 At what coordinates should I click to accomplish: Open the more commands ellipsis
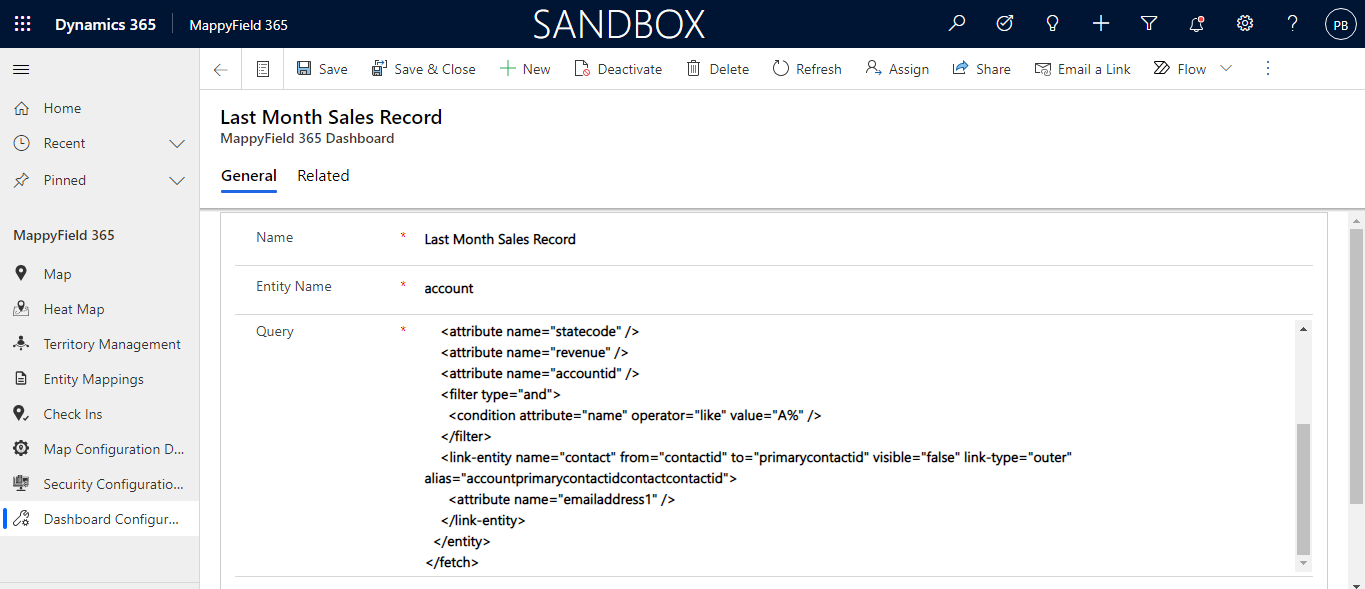1268,69
